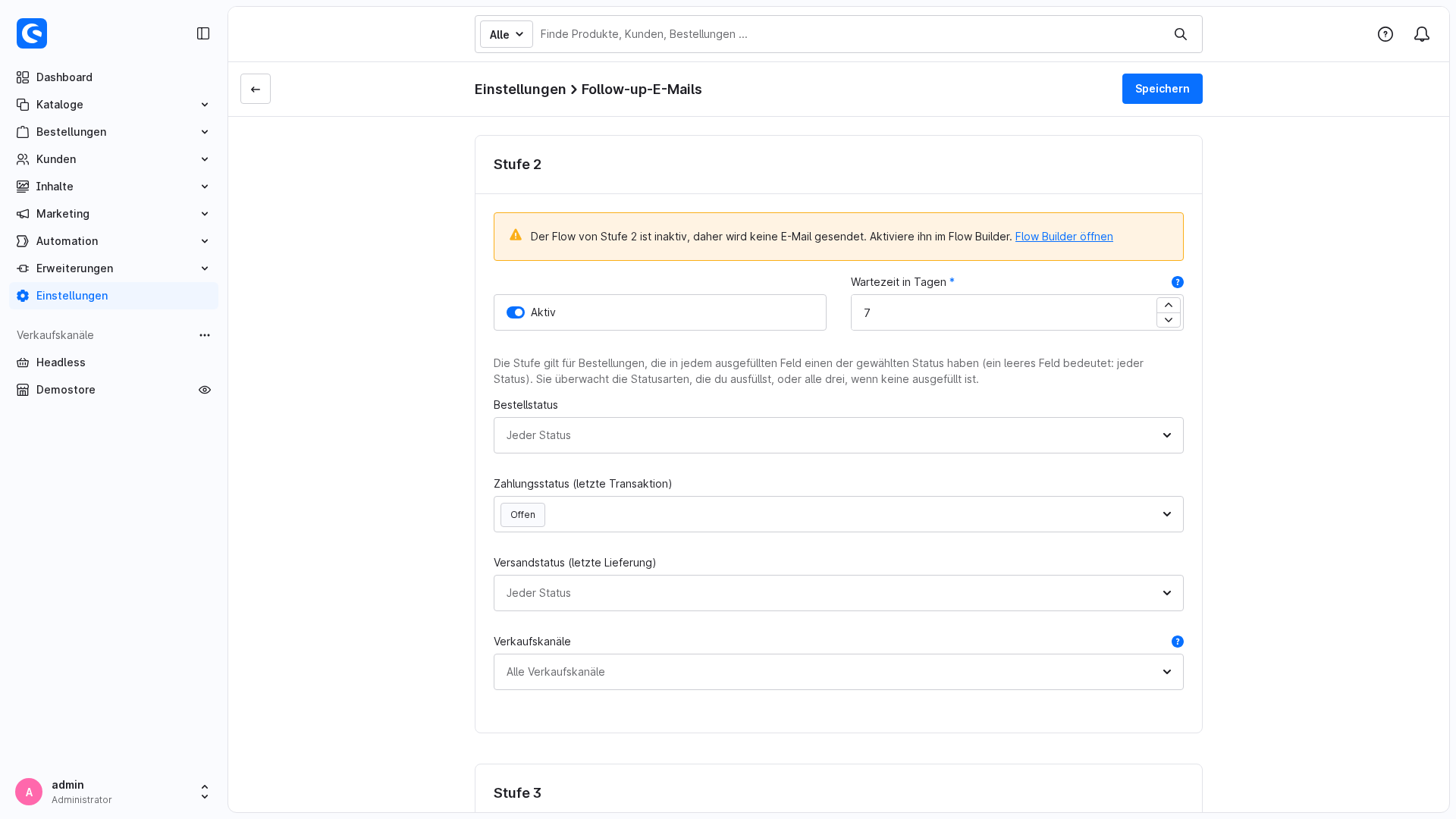Click the search magnifier icon

click(x=1181, y=34)
